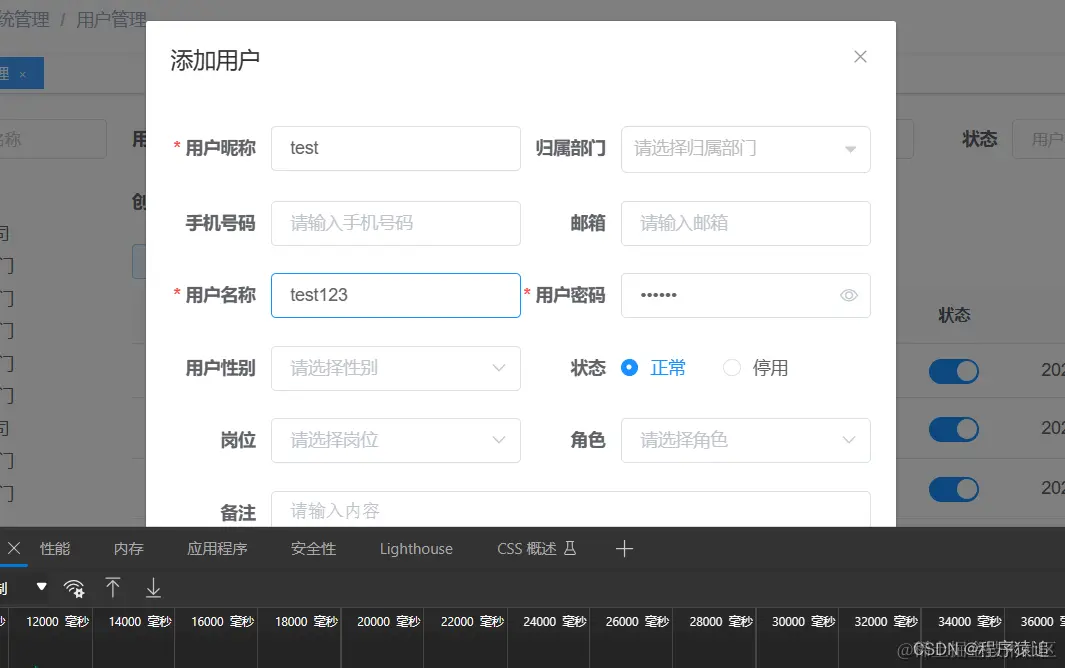Click the 用户管理 breadcrumb text
The image size is (1065, 668).
[111, 19]
